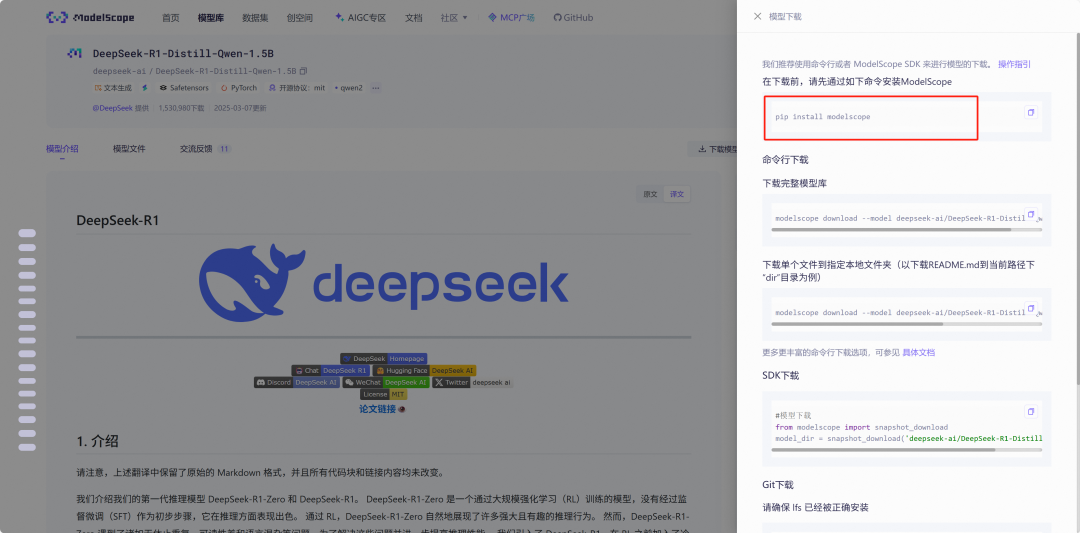Click the 1,530,980下载 download count
This screenshot has height=533, width=1080.
click(182, 108)
